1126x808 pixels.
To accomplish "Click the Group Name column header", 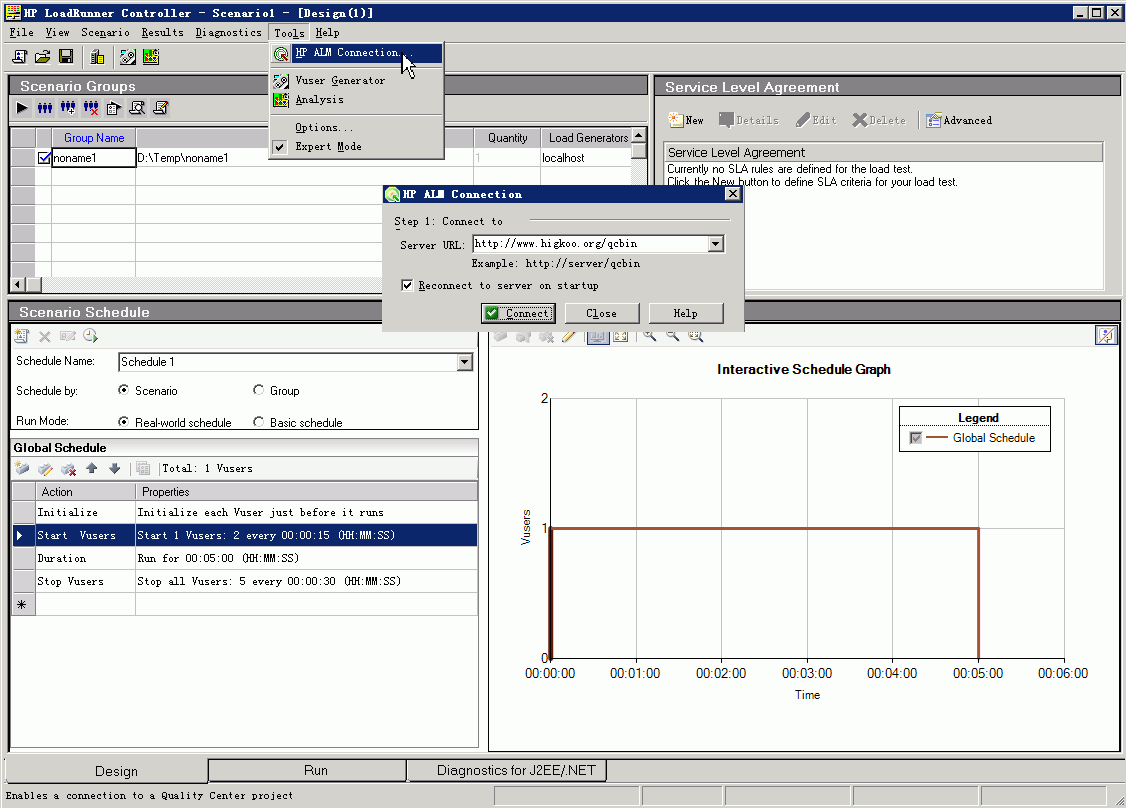I will [x=93, y=137].
